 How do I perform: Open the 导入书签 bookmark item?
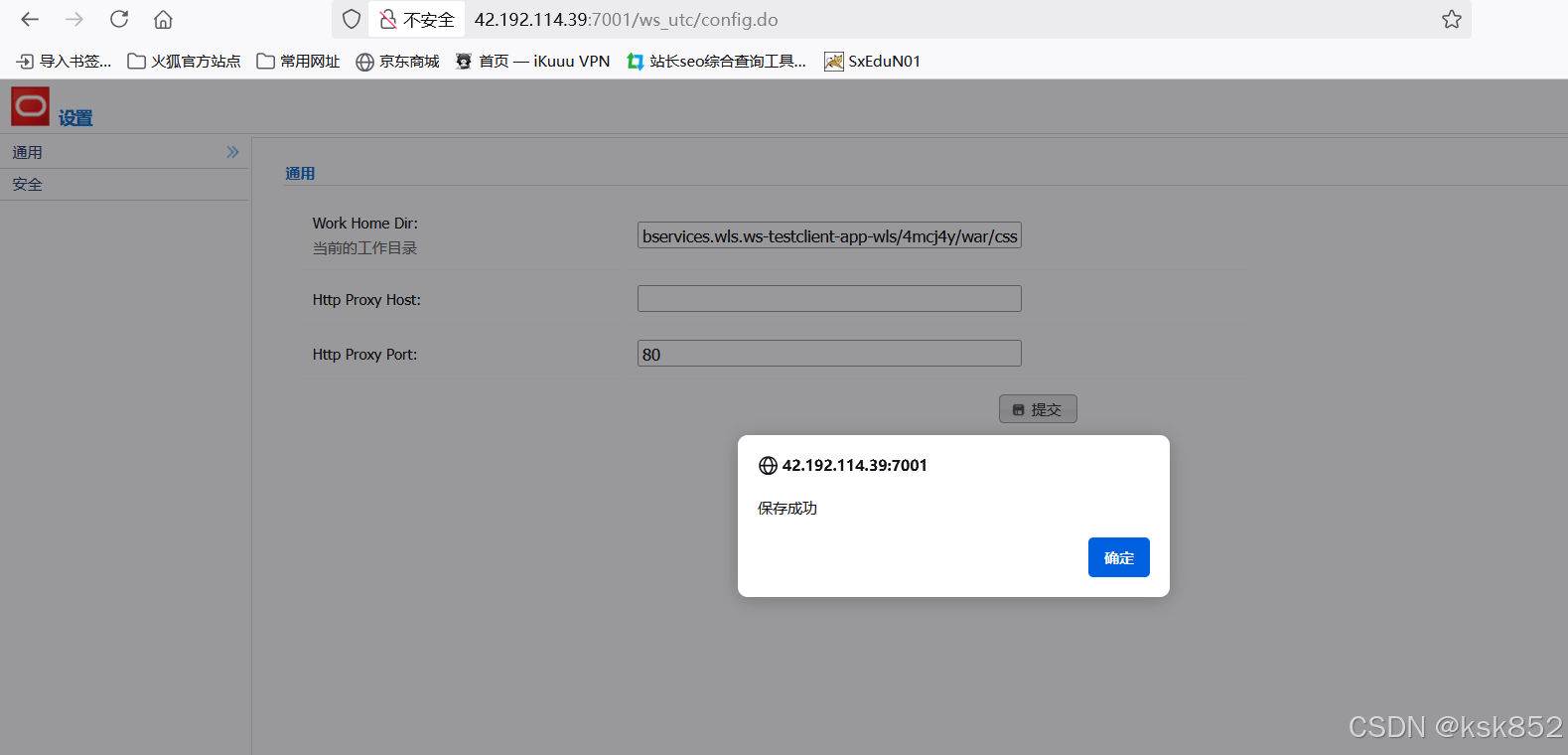tap(65, 62)
